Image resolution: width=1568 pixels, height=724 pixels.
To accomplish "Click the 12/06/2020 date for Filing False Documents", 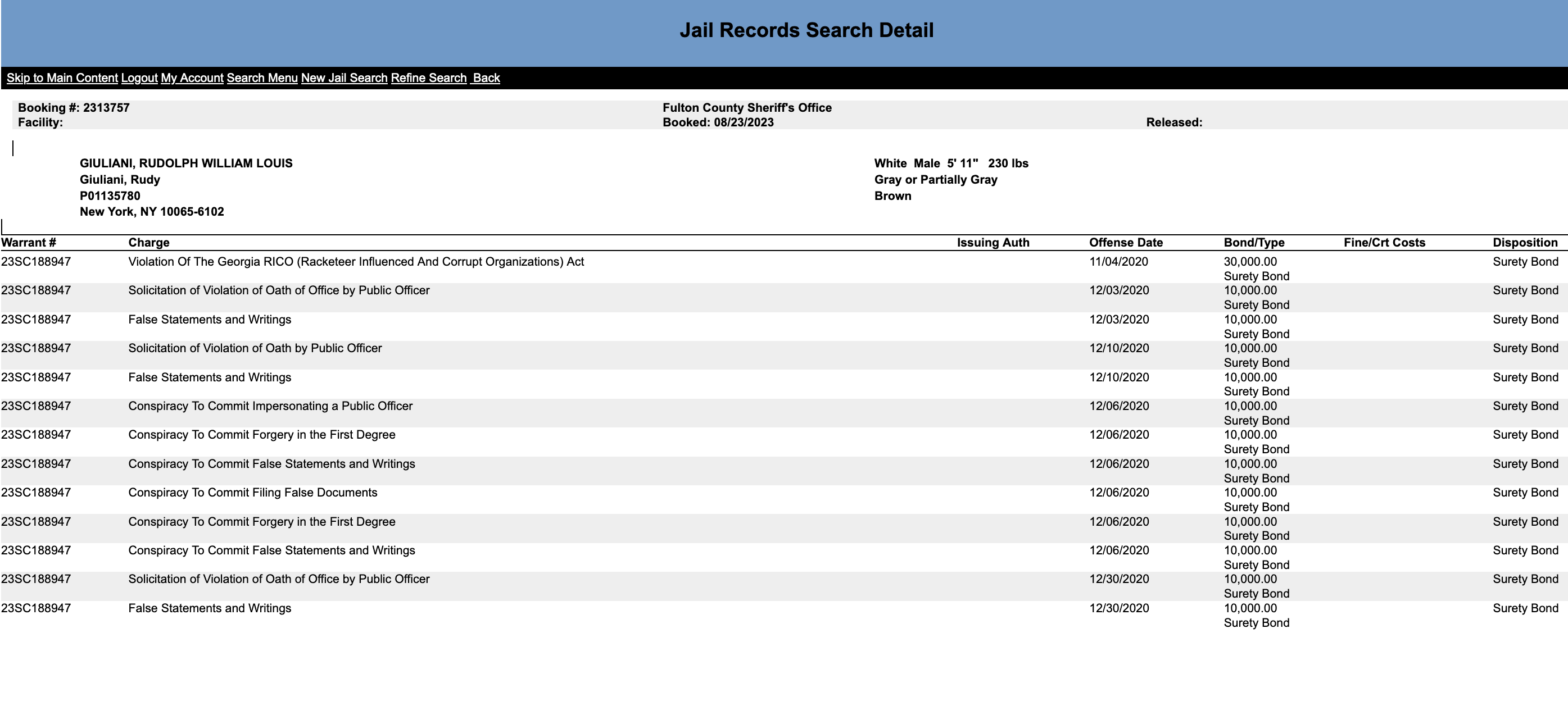I will tap(1119, 492).
